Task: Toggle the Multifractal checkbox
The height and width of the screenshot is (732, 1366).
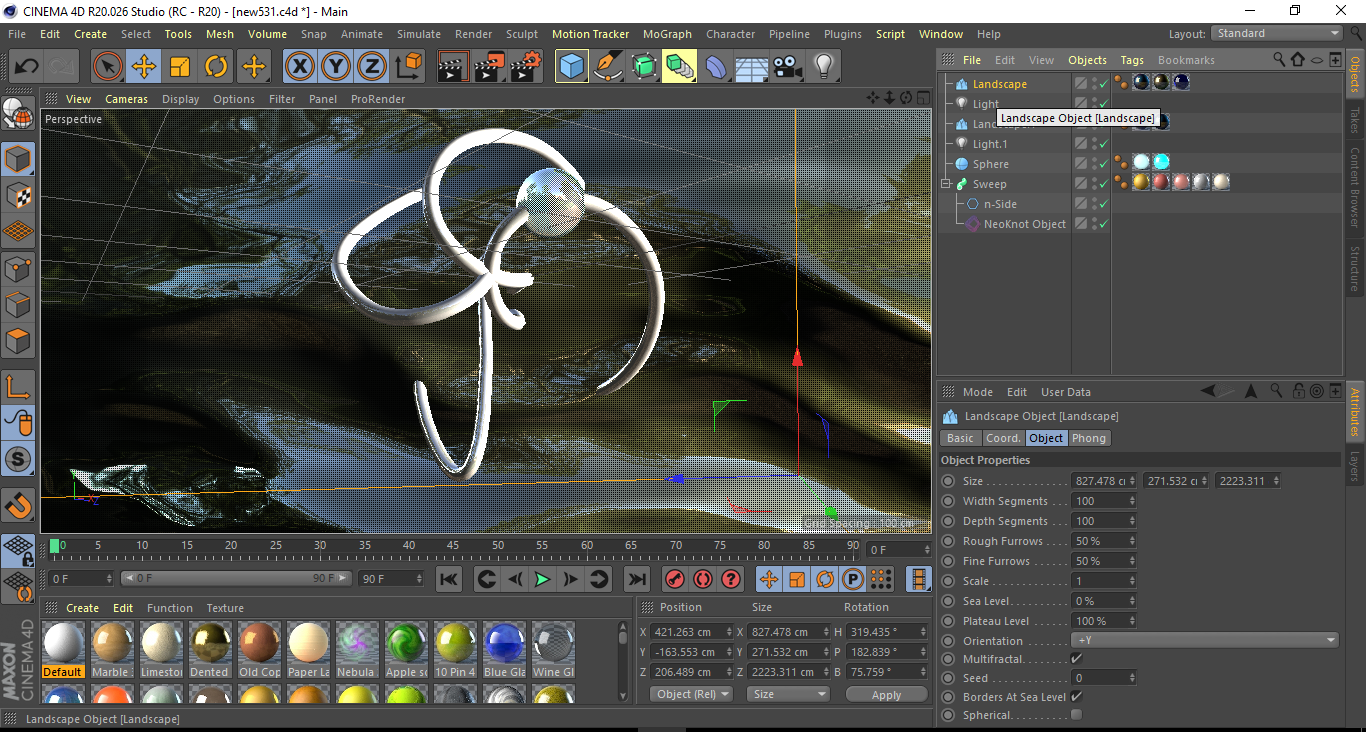Action: 1076,659
